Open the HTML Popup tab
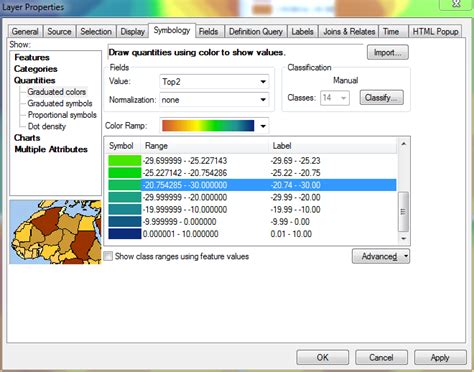474x372 pixels. tap(435, 32)
